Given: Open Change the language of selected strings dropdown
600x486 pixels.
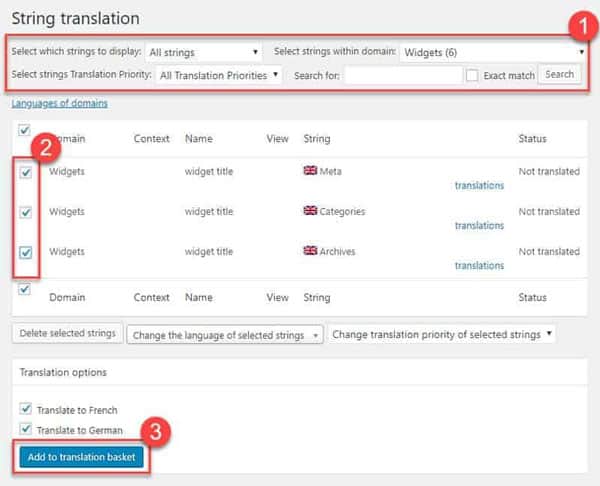Looking at the screenshot, I should coord(225,335).
